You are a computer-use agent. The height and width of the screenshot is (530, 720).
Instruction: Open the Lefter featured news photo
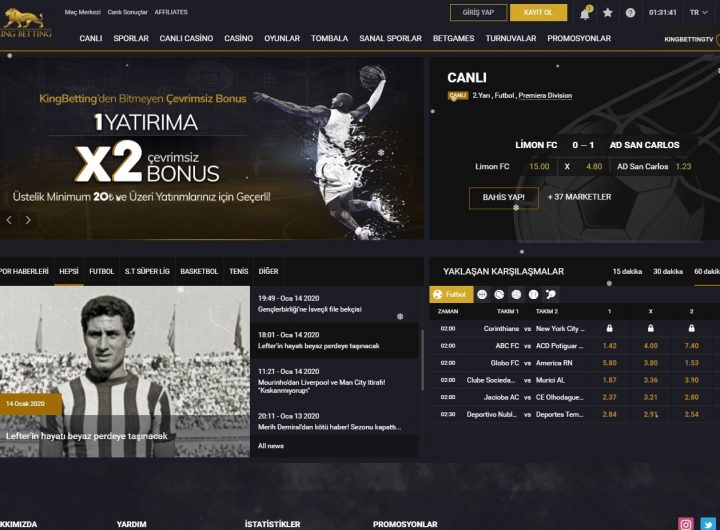[125, 372]
